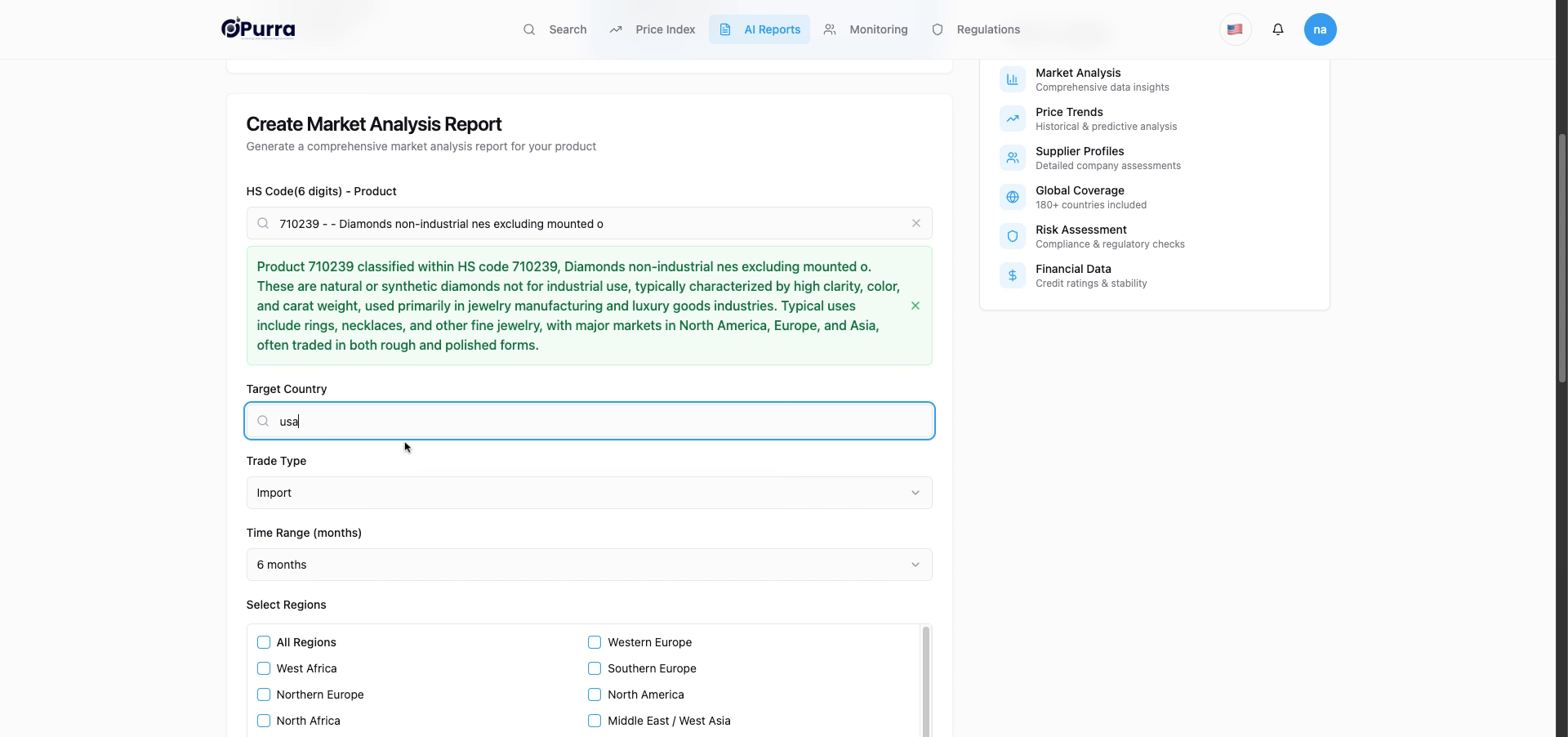Screen dimensions: 1568x737
Task: Dismiss the green product description box
Action: [x=915, y=306]
